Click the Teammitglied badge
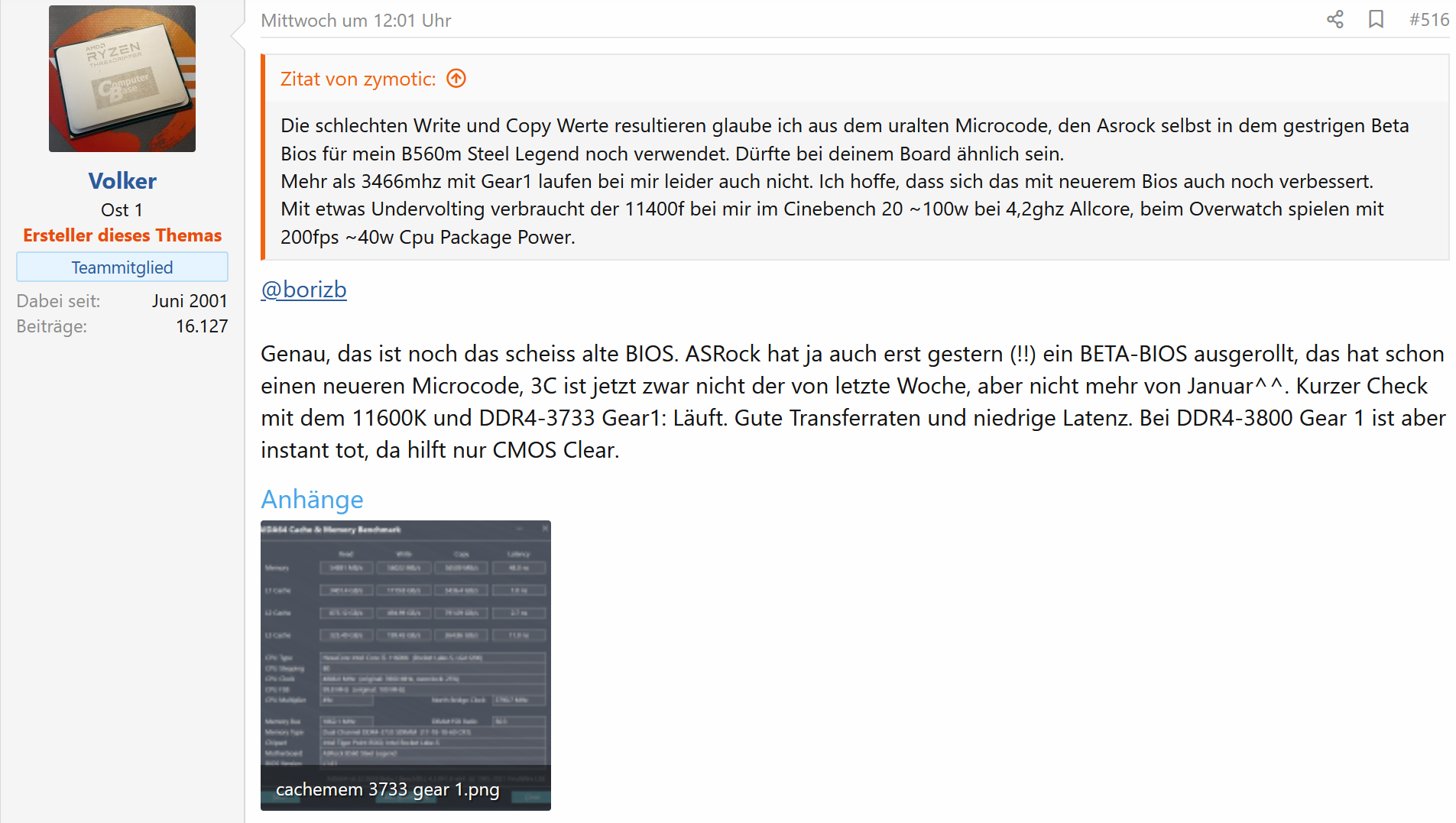This screenshot has height=823, width=1456. pos(122,267)
